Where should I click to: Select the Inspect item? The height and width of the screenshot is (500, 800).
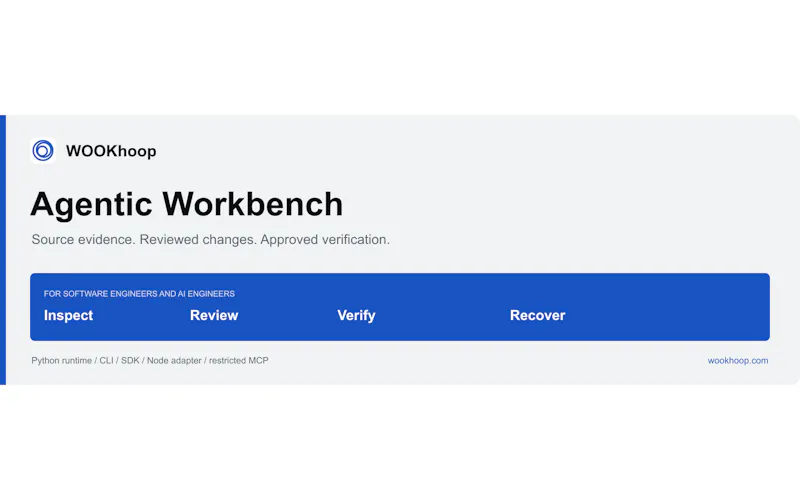tap(68, 315)
